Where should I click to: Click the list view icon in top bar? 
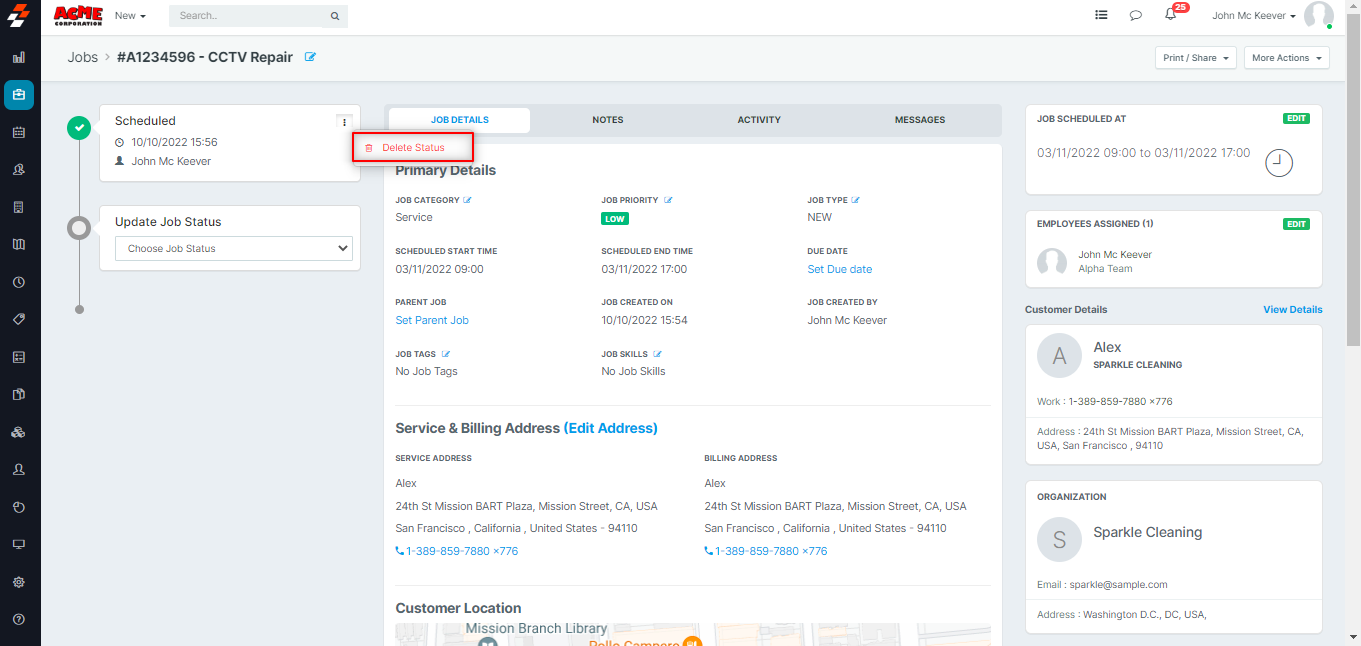coord(1101,15)
